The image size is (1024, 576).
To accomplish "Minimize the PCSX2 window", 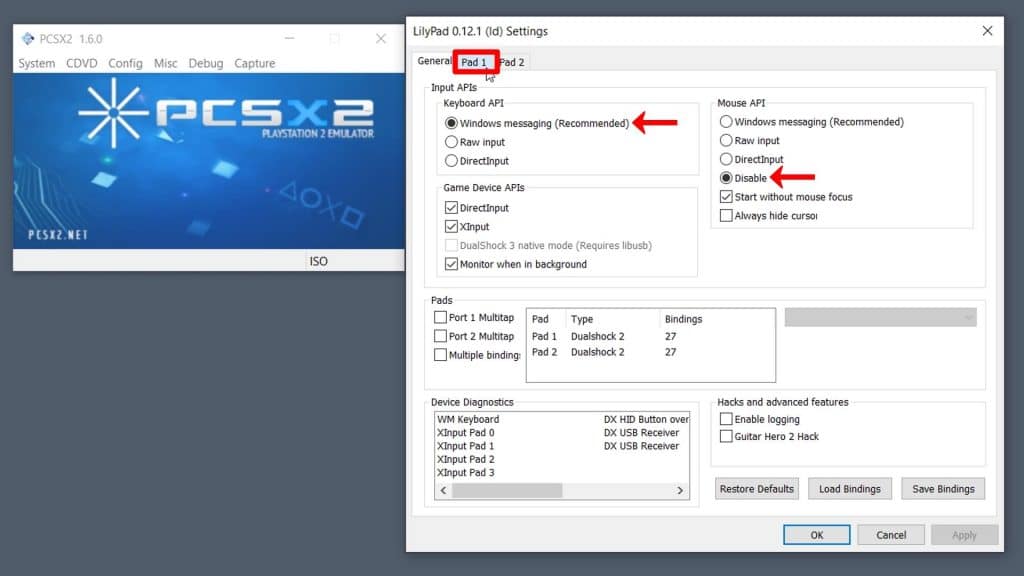I will (289, 39).
